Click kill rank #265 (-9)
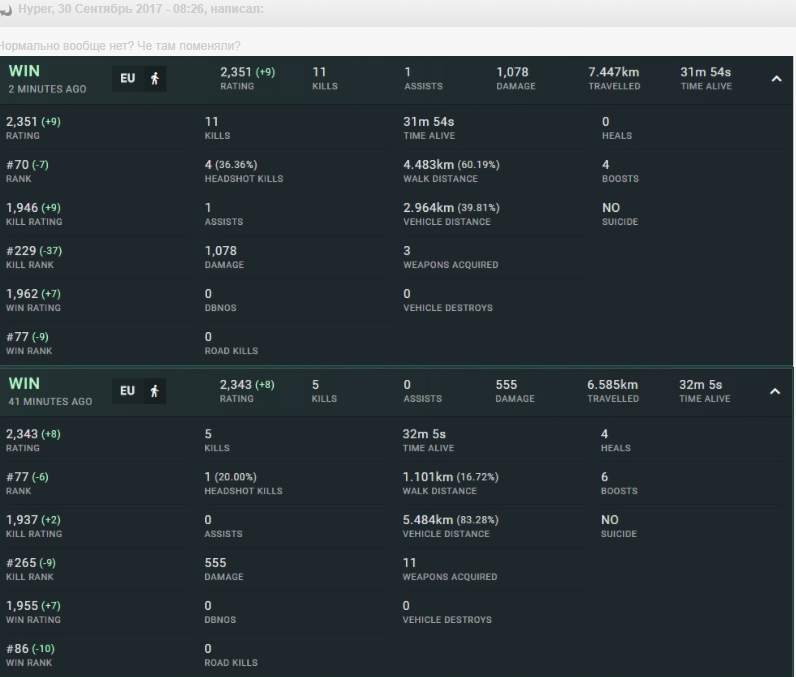Viewport: 796px width, 677px height. [x=31, y=563]
